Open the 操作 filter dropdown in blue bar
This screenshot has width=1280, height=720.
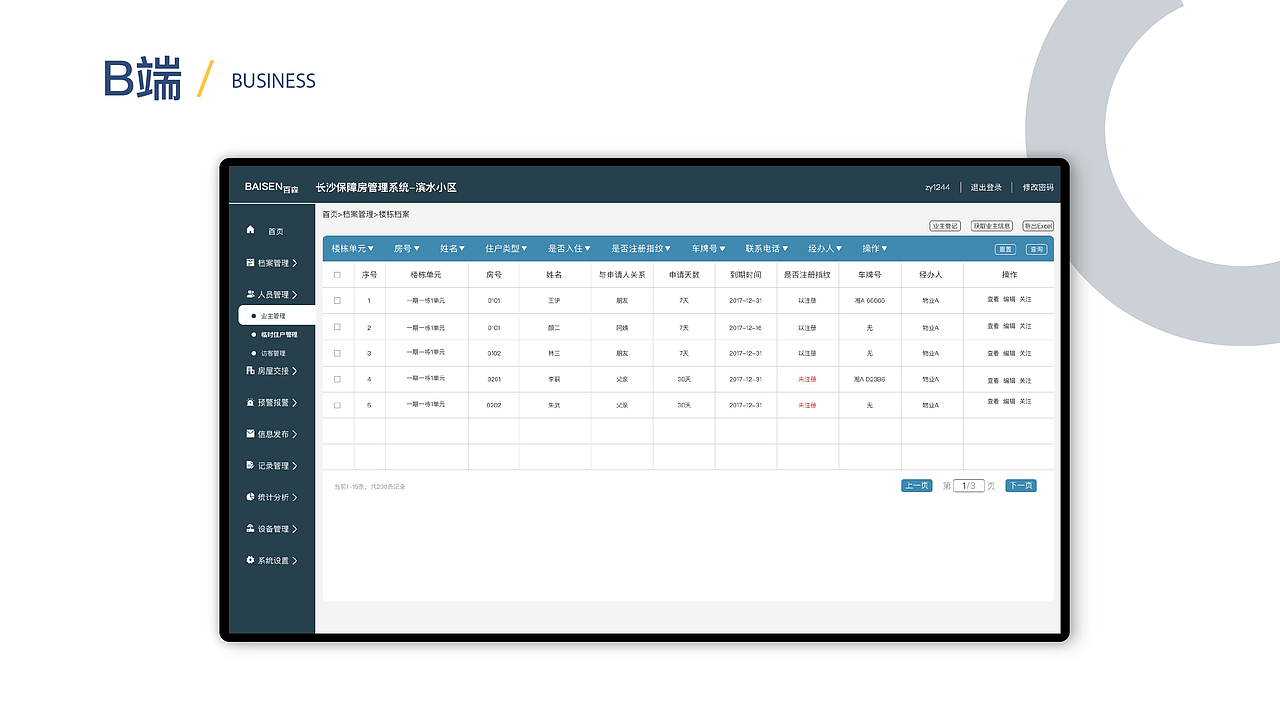pyautogui.click(x=875, y=249)
